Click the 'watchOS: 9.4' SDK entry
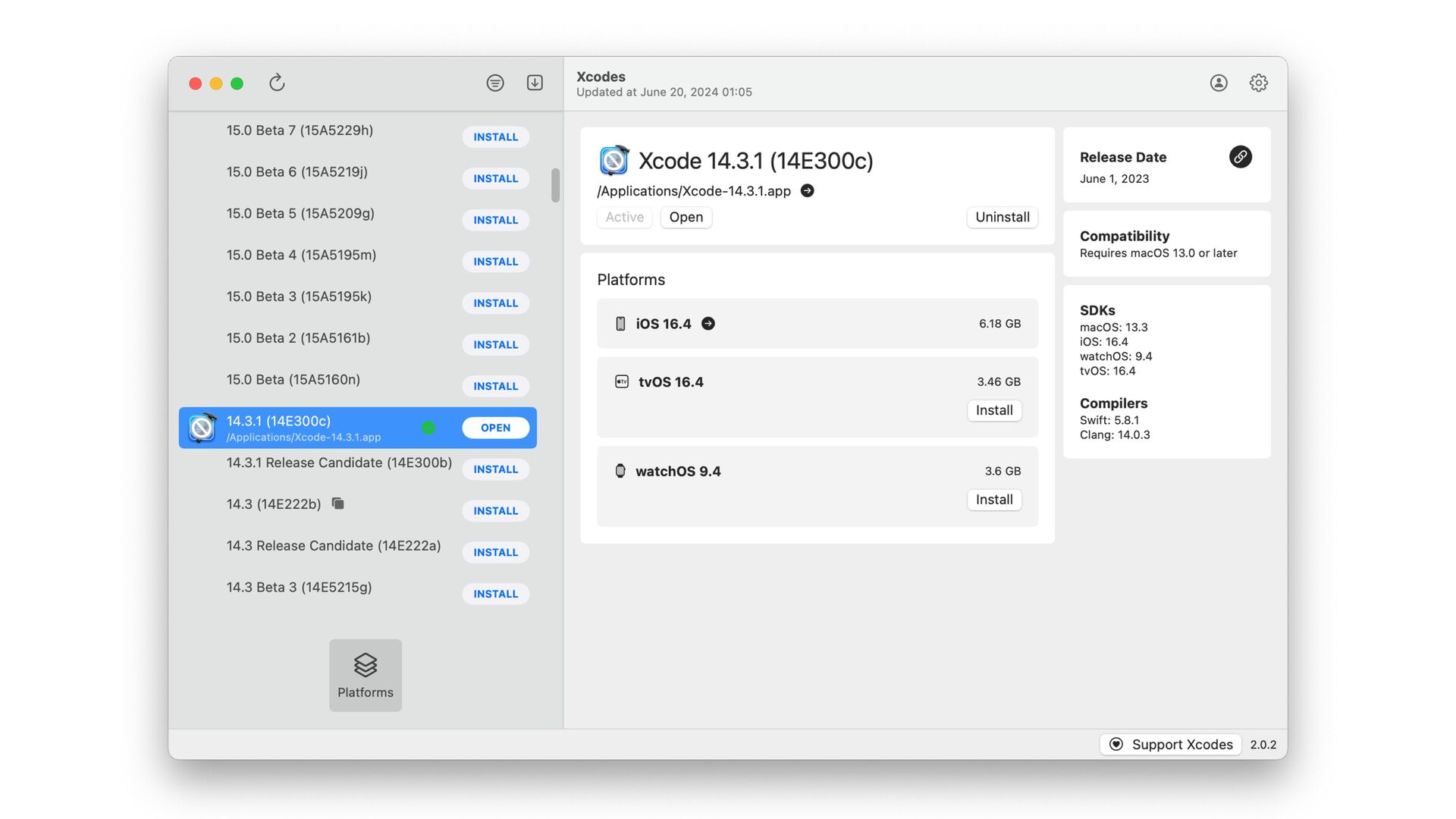Screen dimensions: 1456x819 (x=1116, y=356)
